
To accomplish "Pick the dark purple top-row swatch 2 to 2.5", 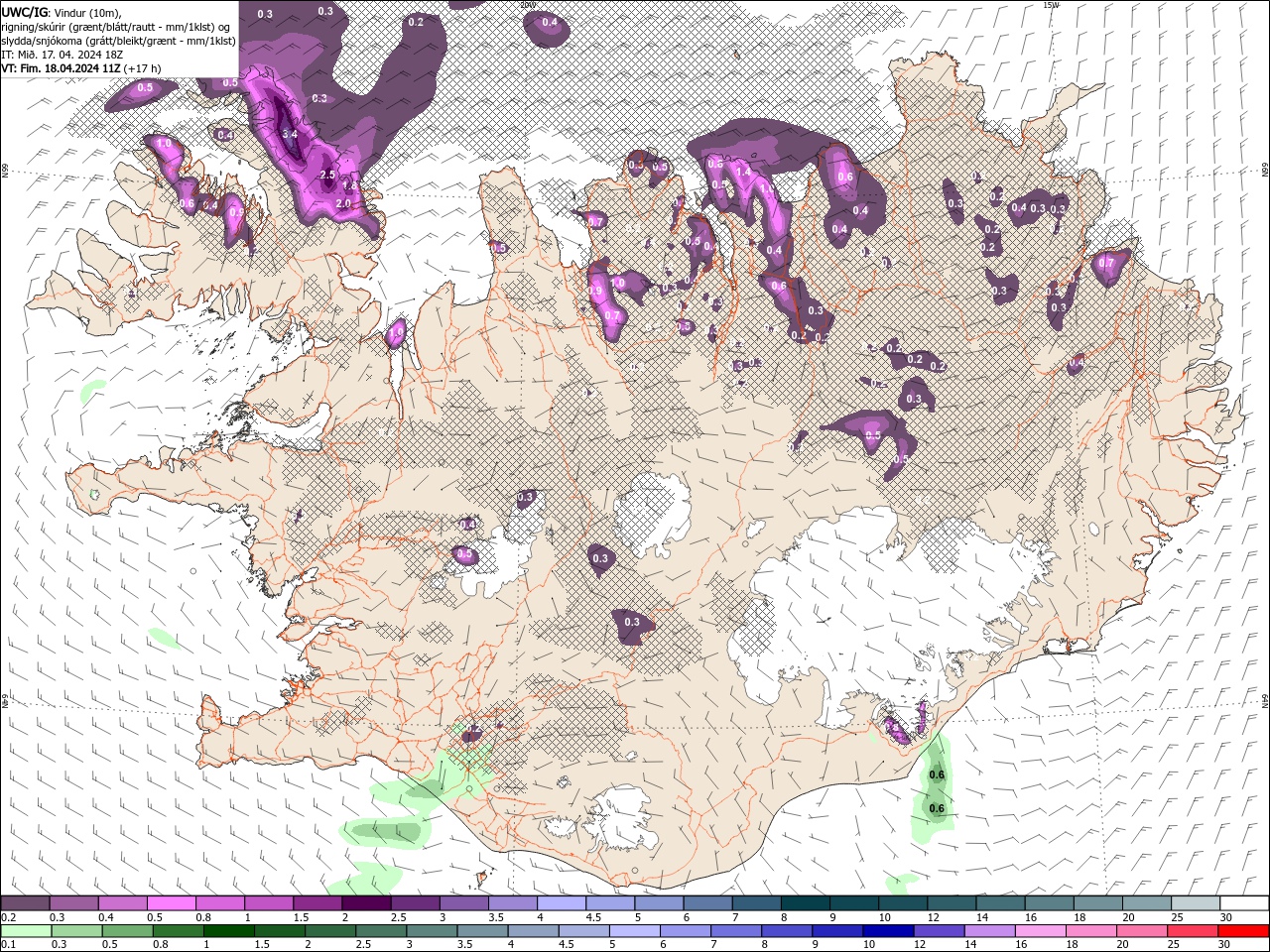I will coord(367,903).
